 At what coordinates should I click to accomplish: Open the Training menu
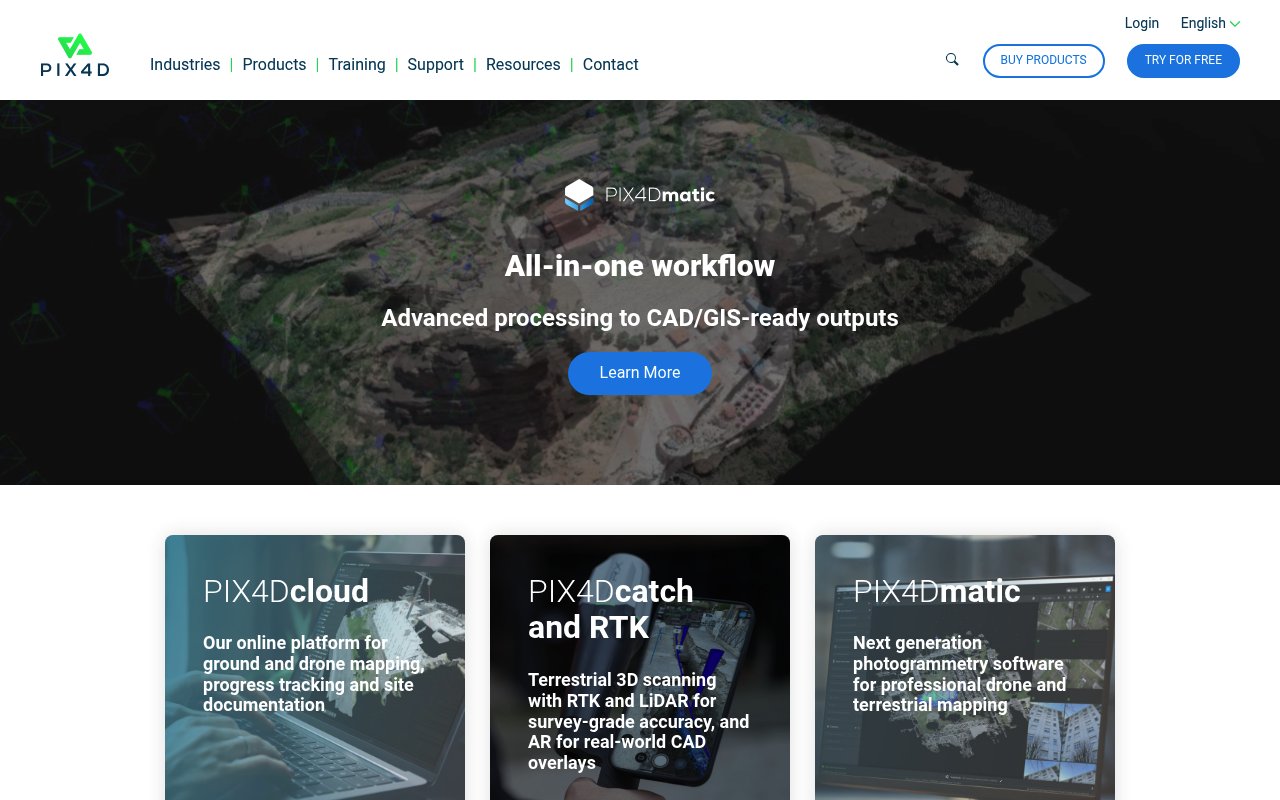(x=357, y=64)
